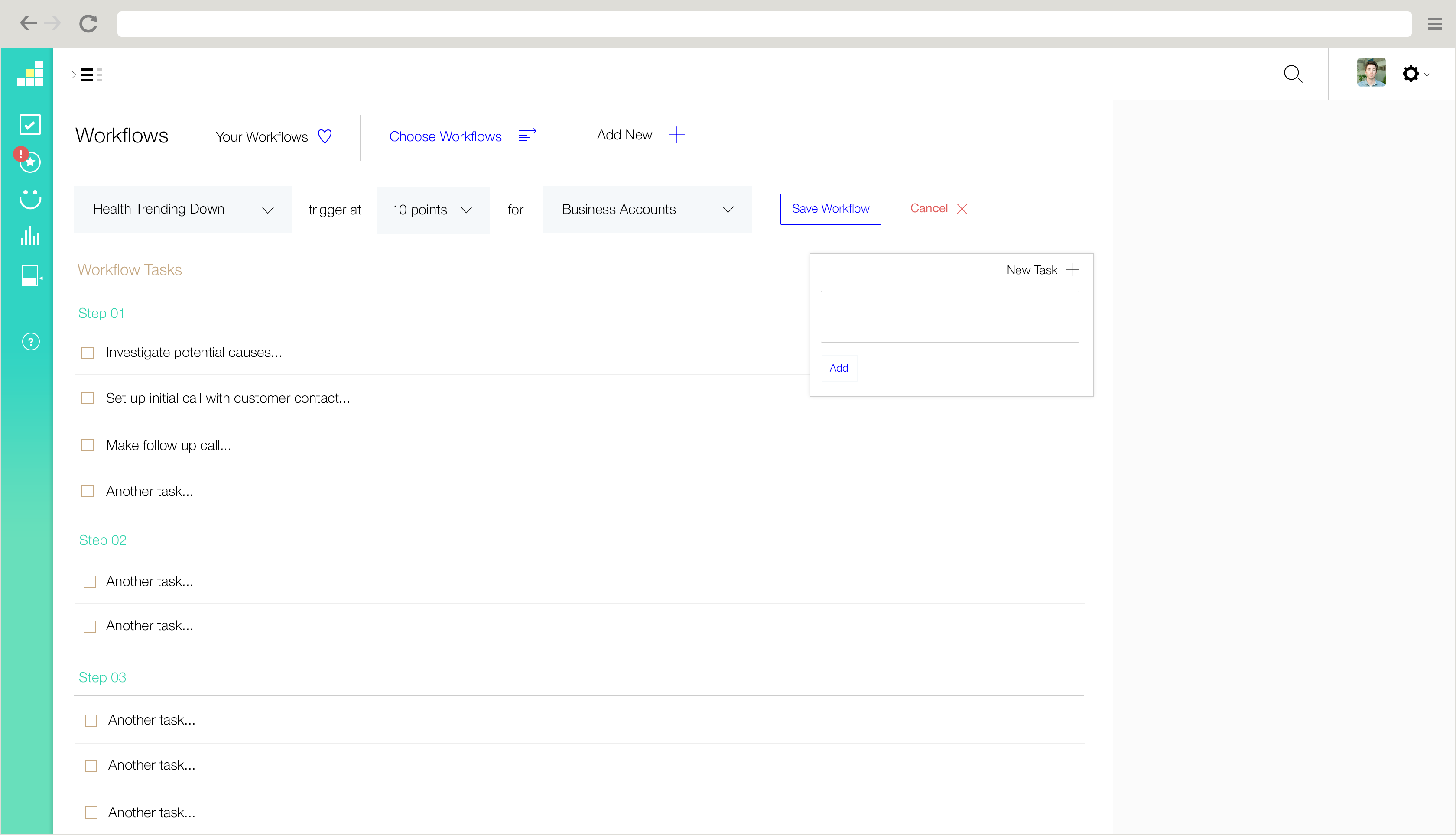Click 'Set up initial call with customer contact...' text
1456x835 pixels.
pyautogui.click(x=228, y=398)
